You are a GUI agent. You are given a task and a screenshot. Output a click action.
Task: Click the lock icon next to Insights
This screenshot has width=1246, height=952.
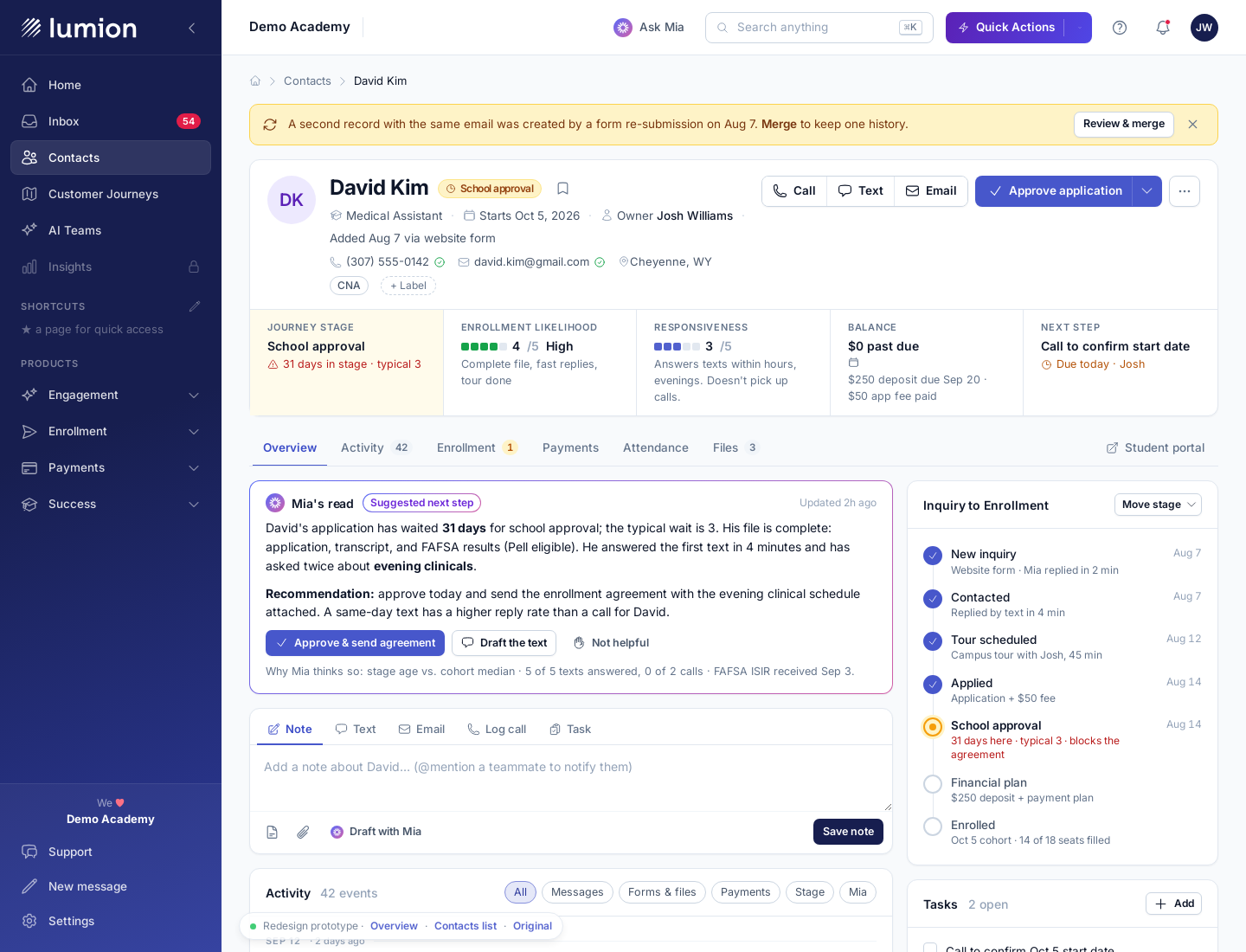[194, 267]
